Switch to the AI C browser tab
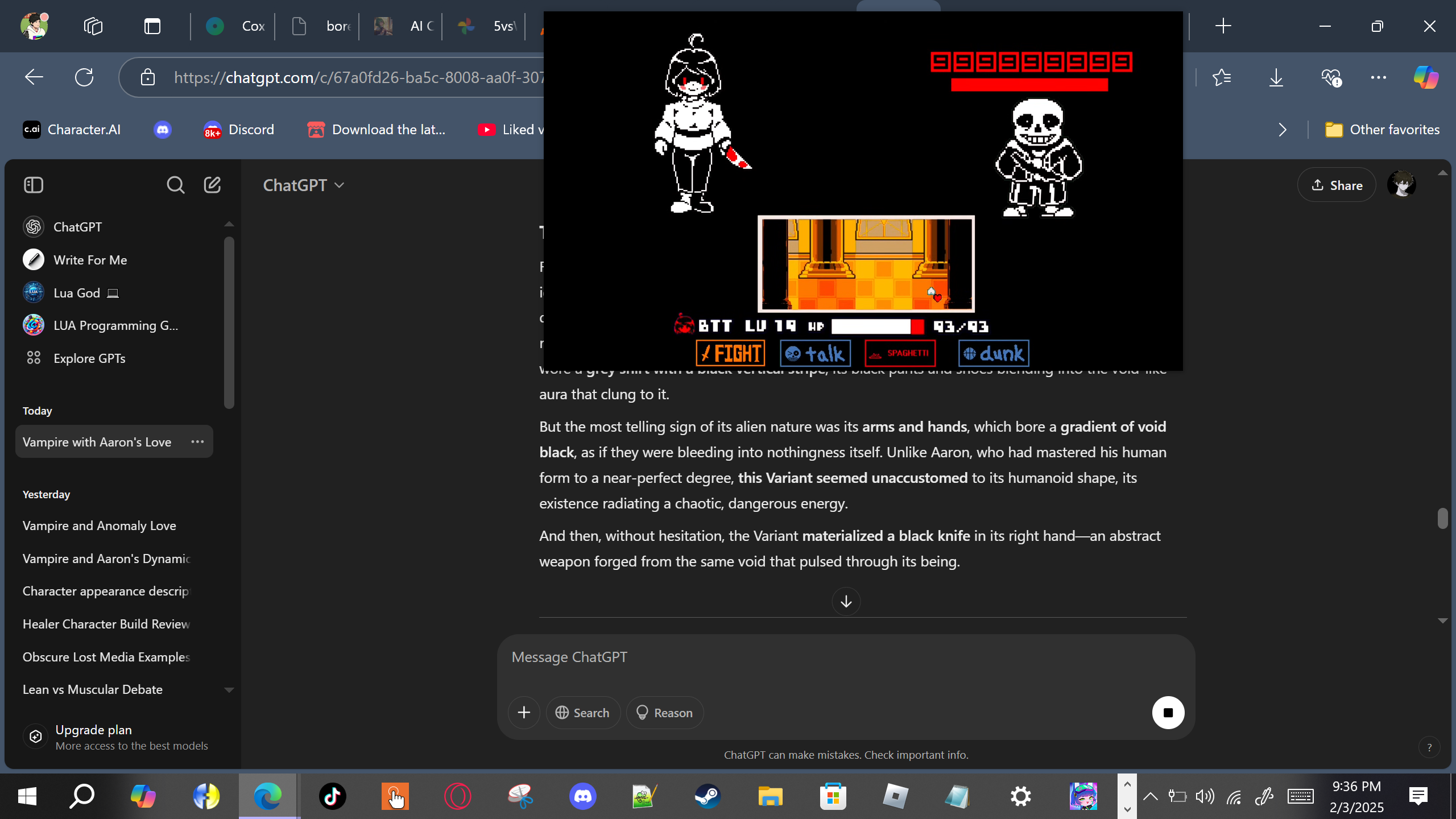 click(x=403, y=26)
